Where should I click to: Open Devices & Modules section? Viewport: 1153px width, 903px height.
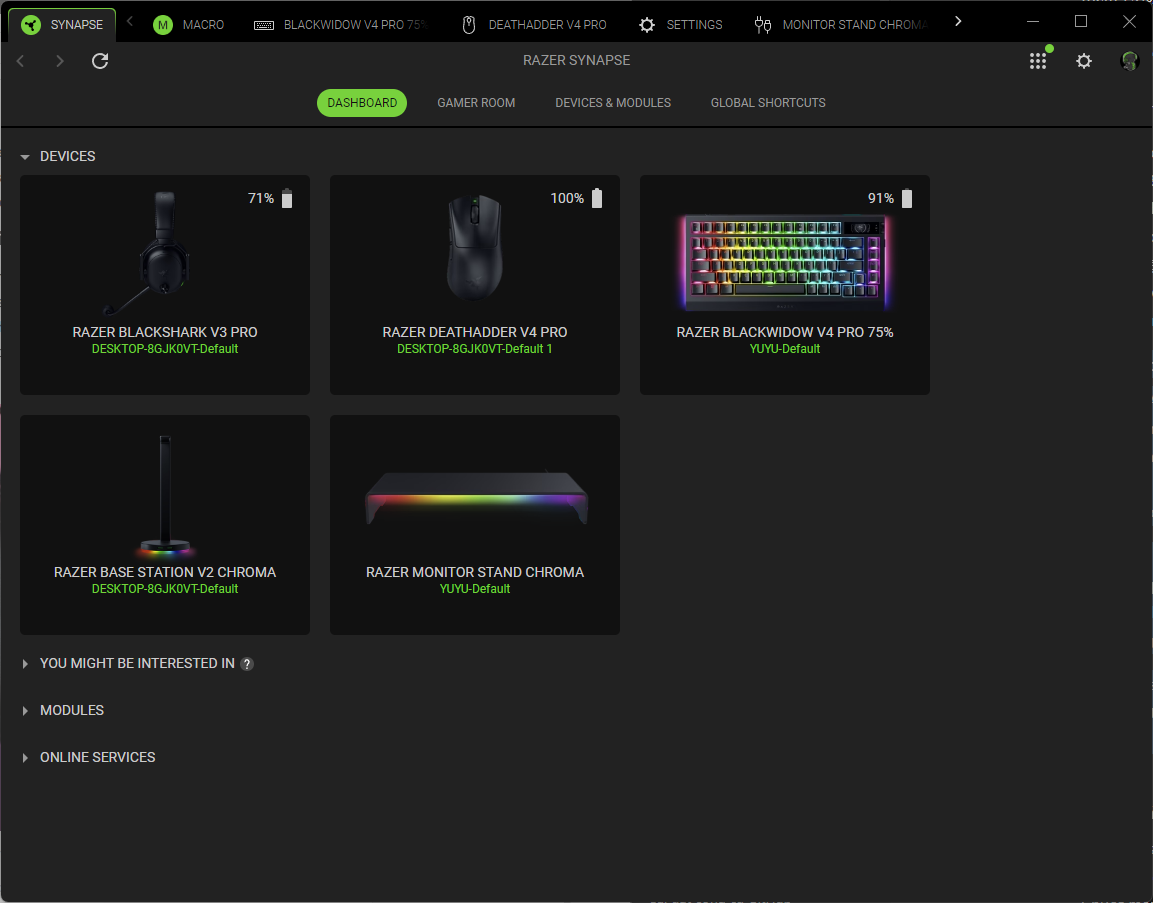pos(613,103)
